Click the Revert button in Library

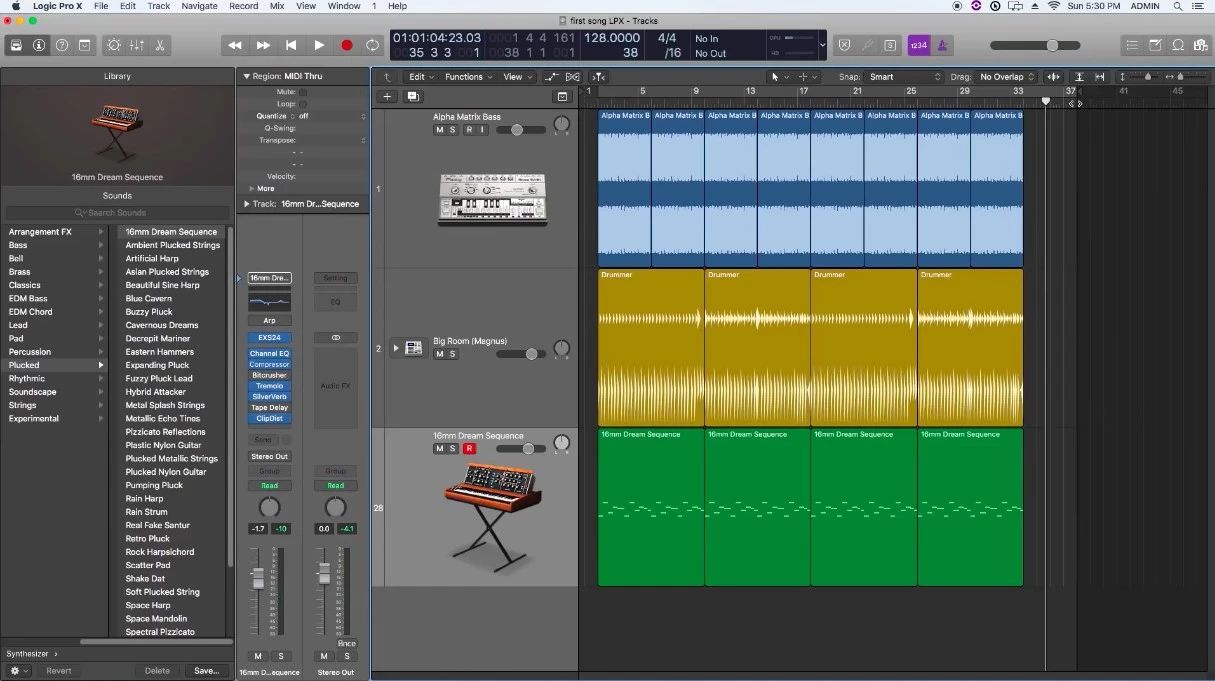tap(59, 671)
